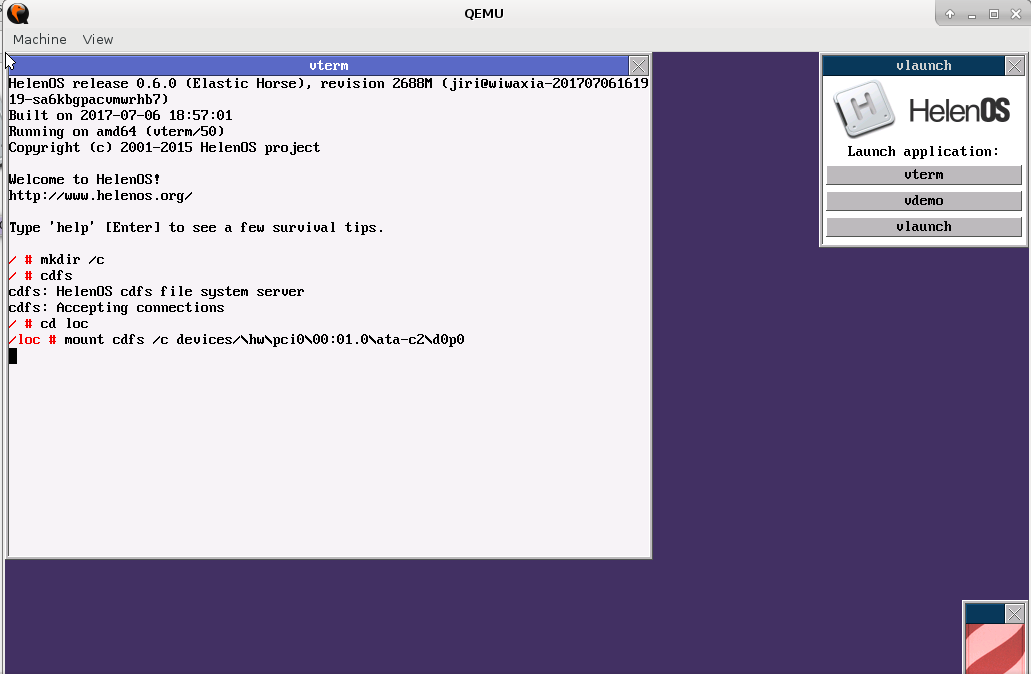Click the 'Type help' survival tips line
Screen dimensions: 1031x674
tap(196, 228)
